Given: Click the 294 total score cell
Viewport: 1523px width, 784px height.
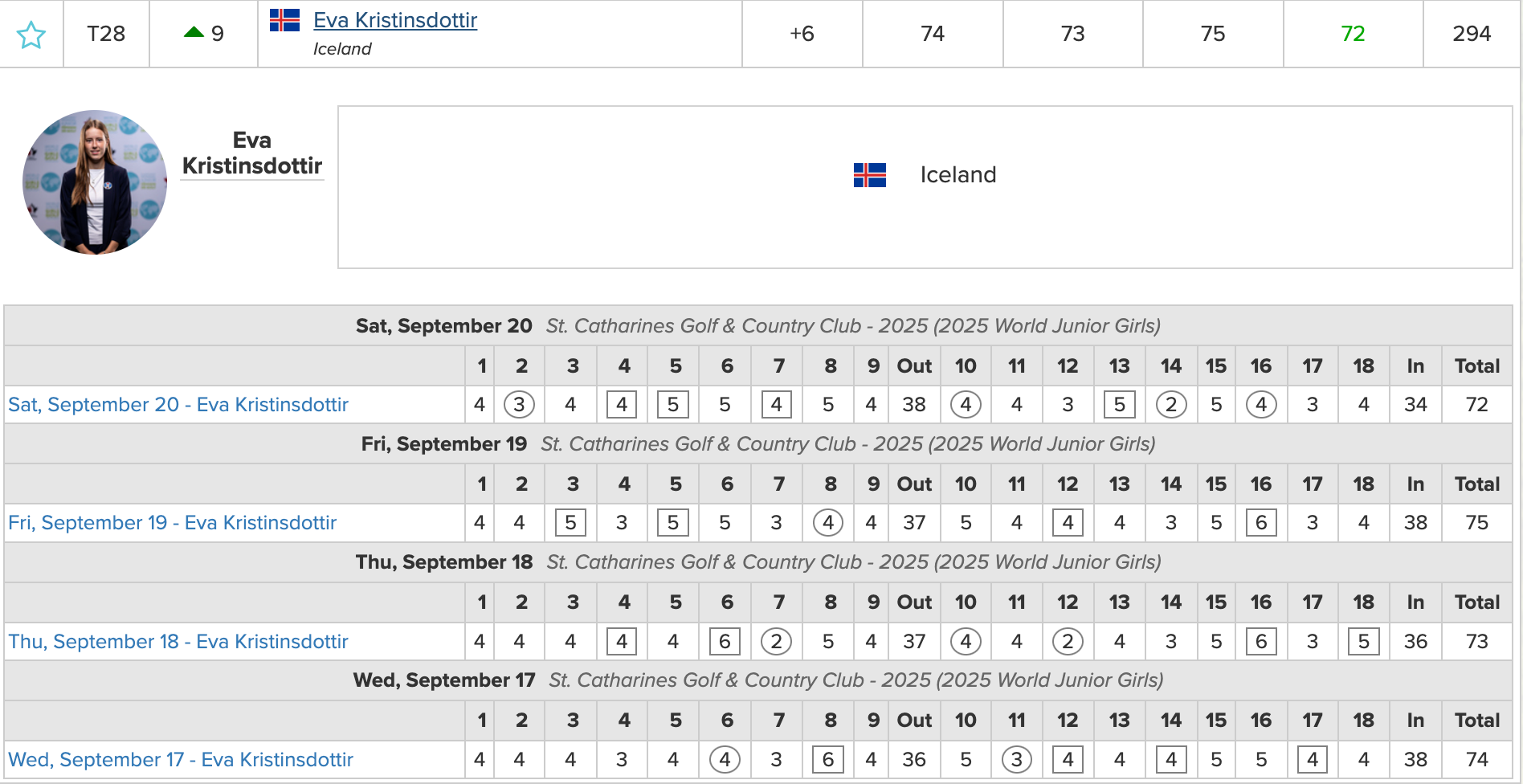Looking at the screenshot, I should 1472,34.
